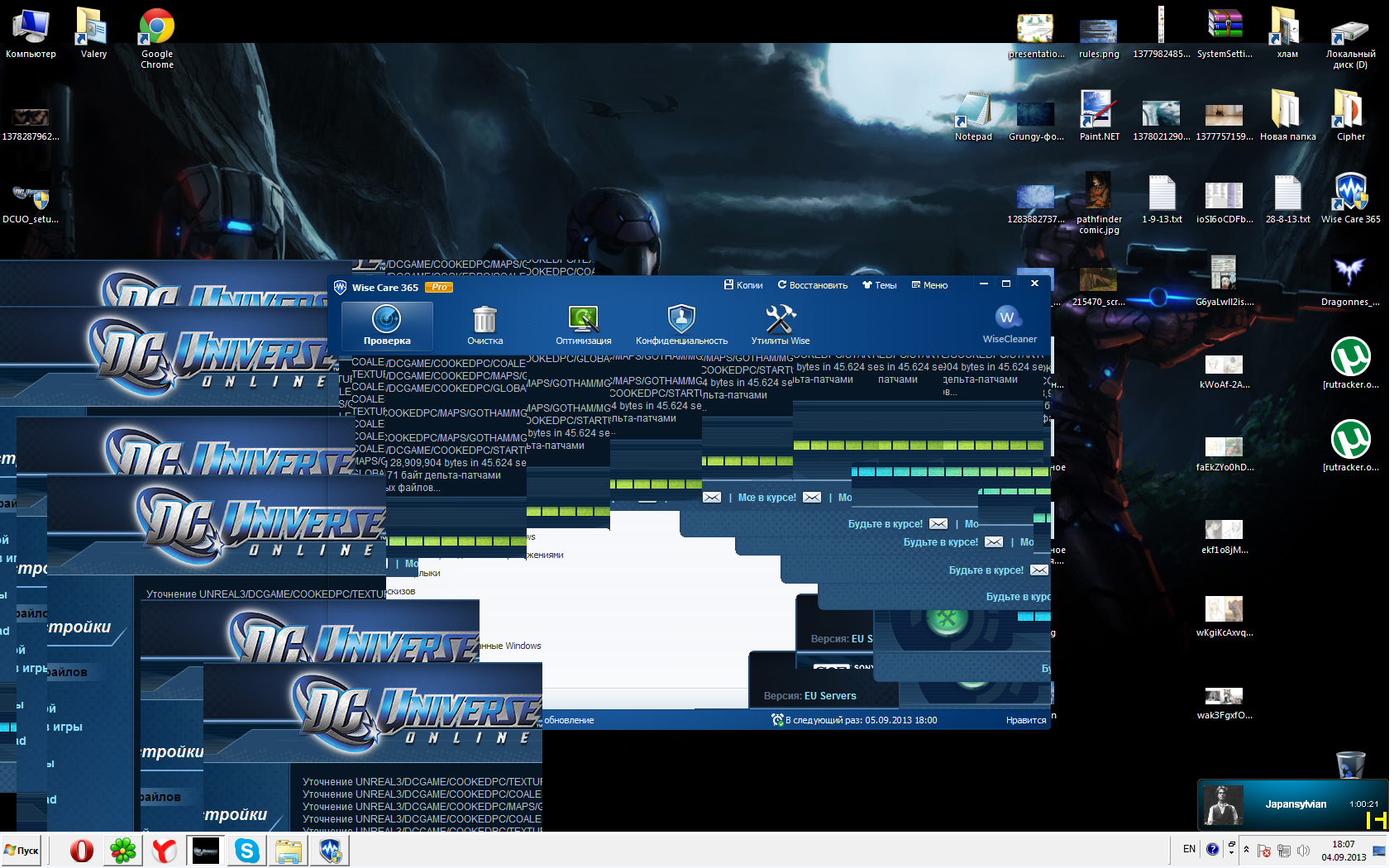Open the network tray icon

point(1283,851)
